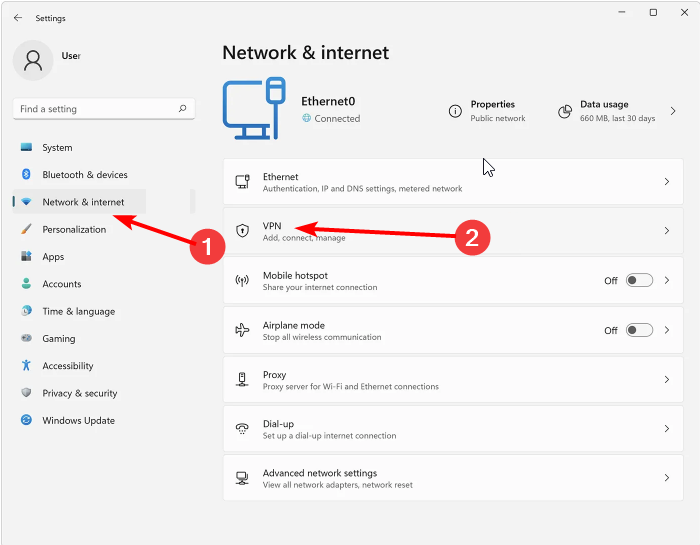Click the Gaming controller icon

tap(26, 338)
